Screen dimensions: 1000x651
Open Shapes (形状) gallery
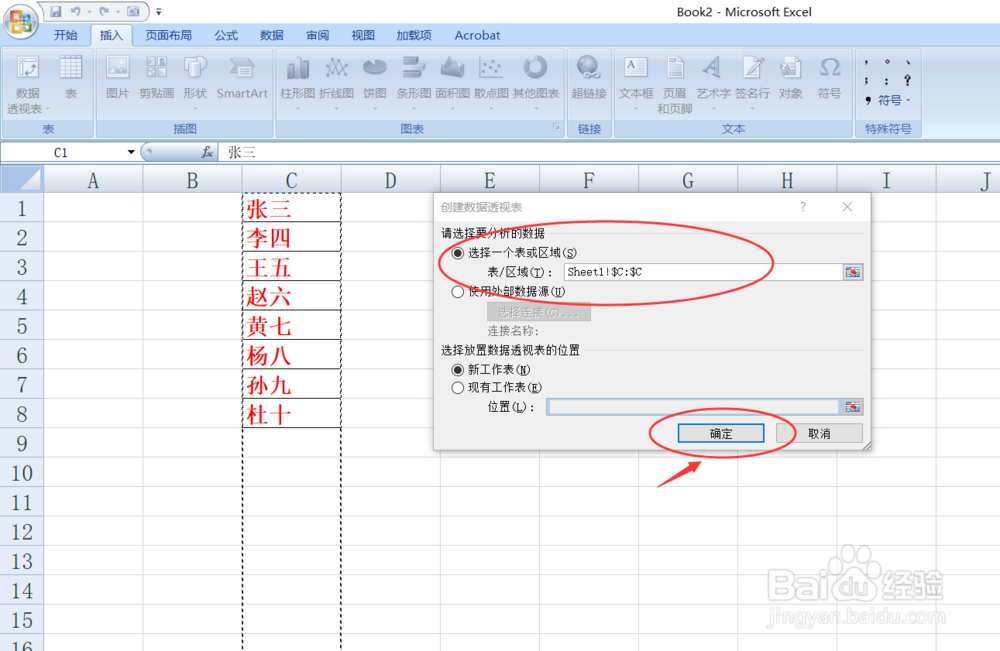pyautogui.click(x=195, y=81)
